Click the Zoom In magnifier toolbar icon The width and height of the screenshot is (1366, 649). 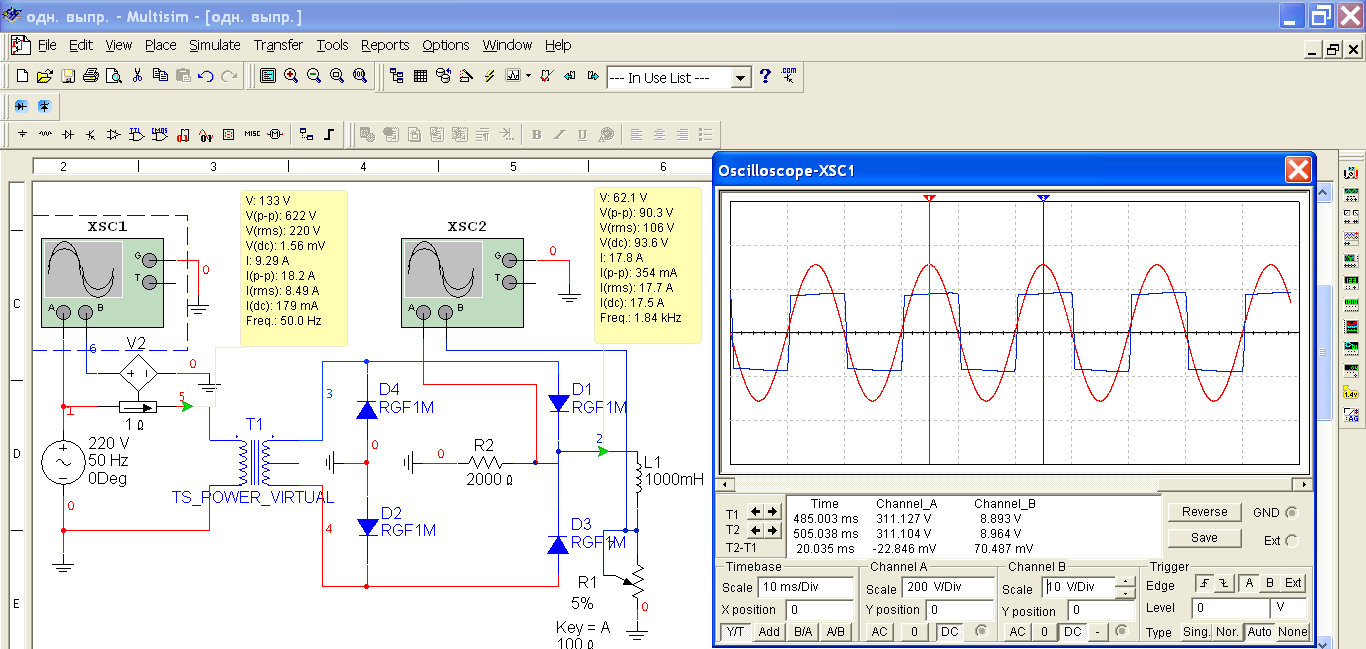[291, 76]
